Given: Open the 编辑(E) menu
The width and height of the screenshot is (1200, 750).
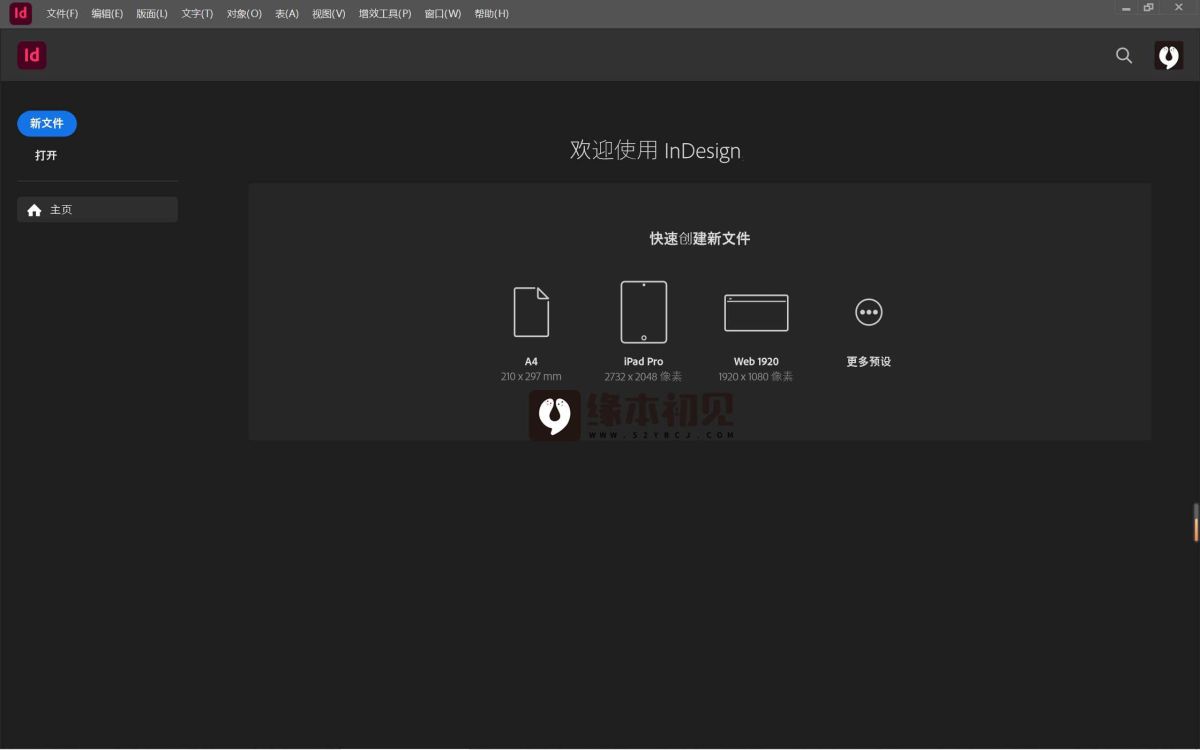Looking at the screenshot, I should pyautogui.click(x=107, y=14).
